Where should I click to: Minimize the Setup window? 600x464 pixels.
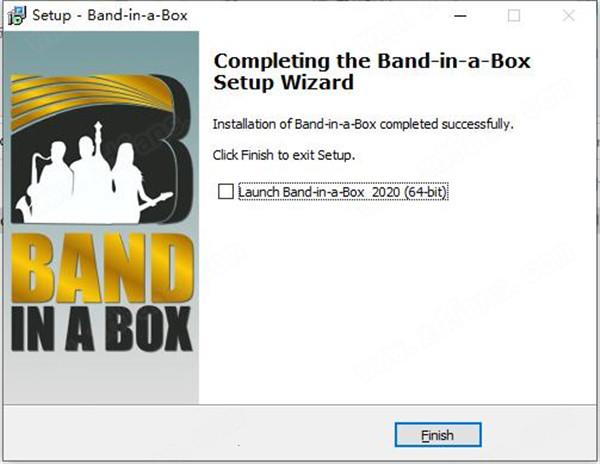coord(460,16)
